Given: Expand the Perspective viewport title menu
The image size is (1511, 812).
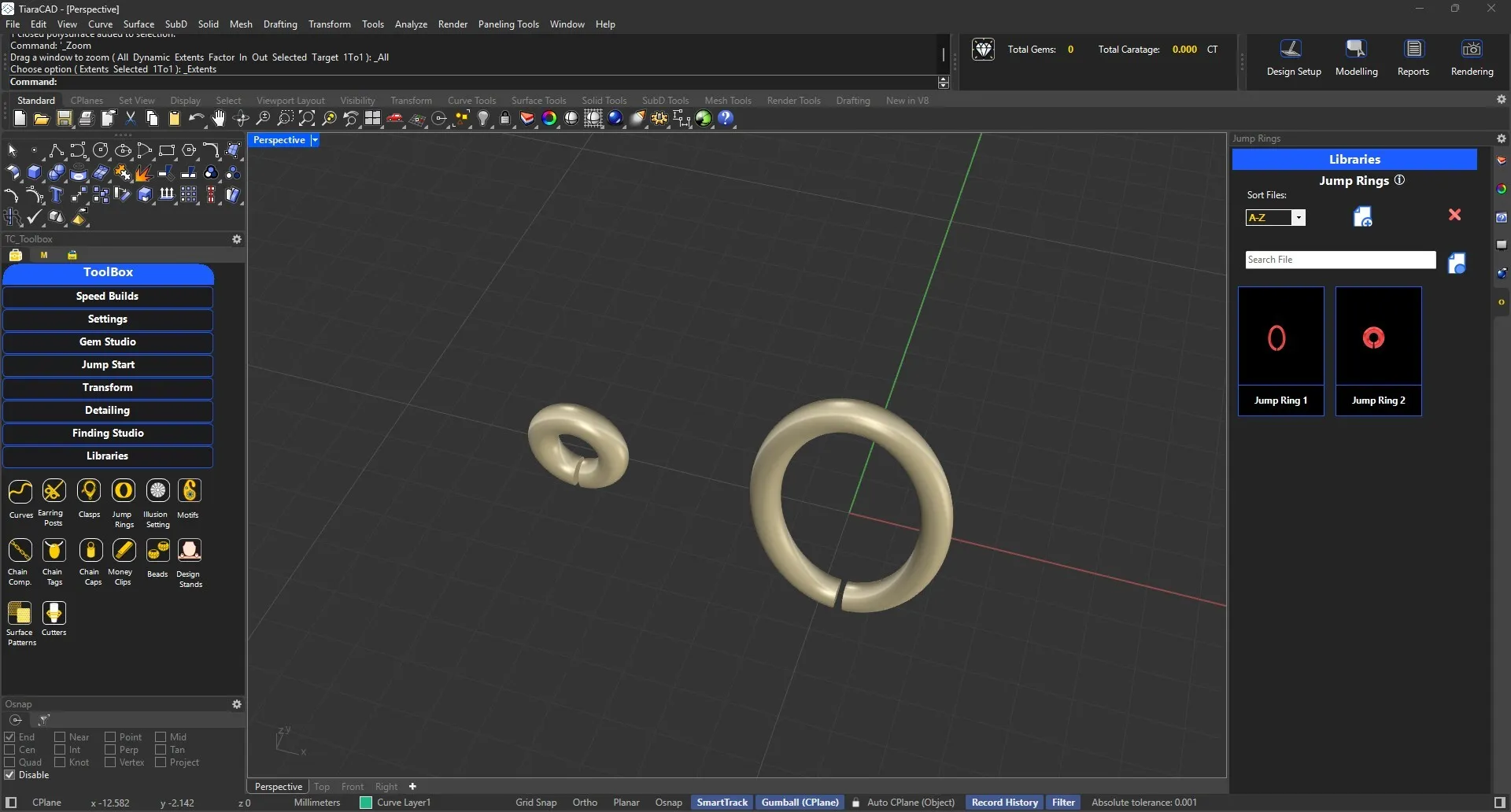Looking at the screenshot, I should (x=315, y=140).
